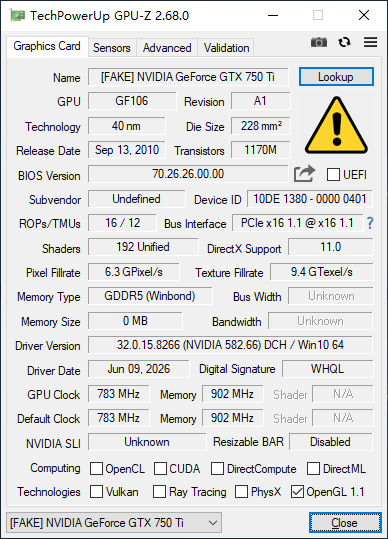Click the Default Clock row Shader N/A field
This screenshot has height=539, width=388.
pyautogui.click(x=343, y=418)
